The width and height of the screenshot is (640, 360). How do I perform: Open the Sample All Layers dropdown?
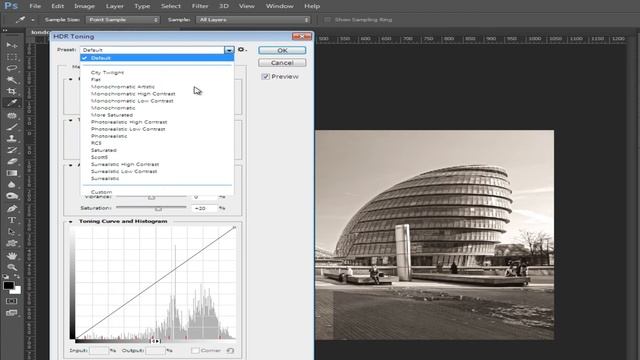click(253, 20)
